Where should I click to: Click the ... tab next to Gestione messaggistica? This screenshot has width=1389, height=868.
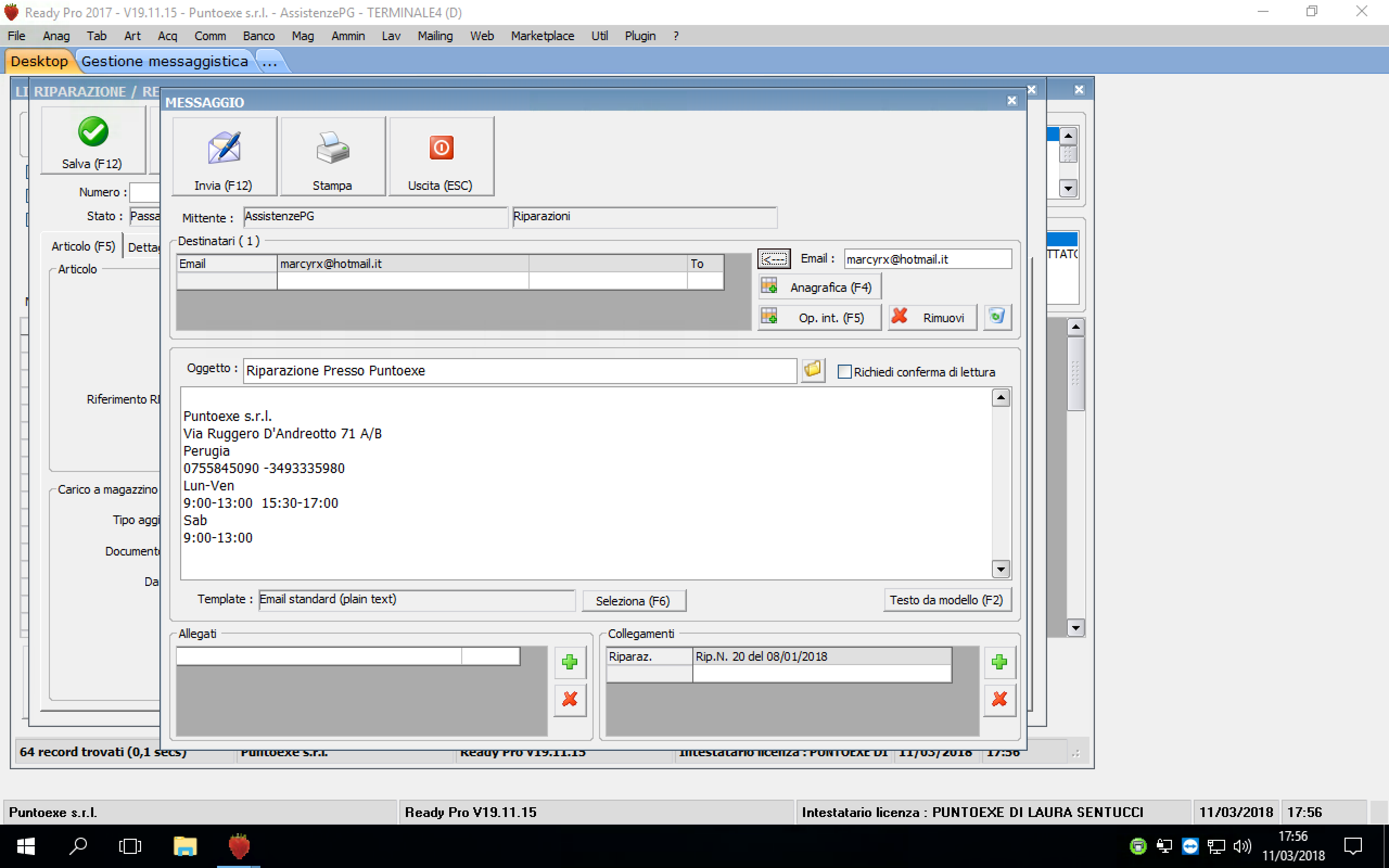pyautogui.click(x=269, y=61)
